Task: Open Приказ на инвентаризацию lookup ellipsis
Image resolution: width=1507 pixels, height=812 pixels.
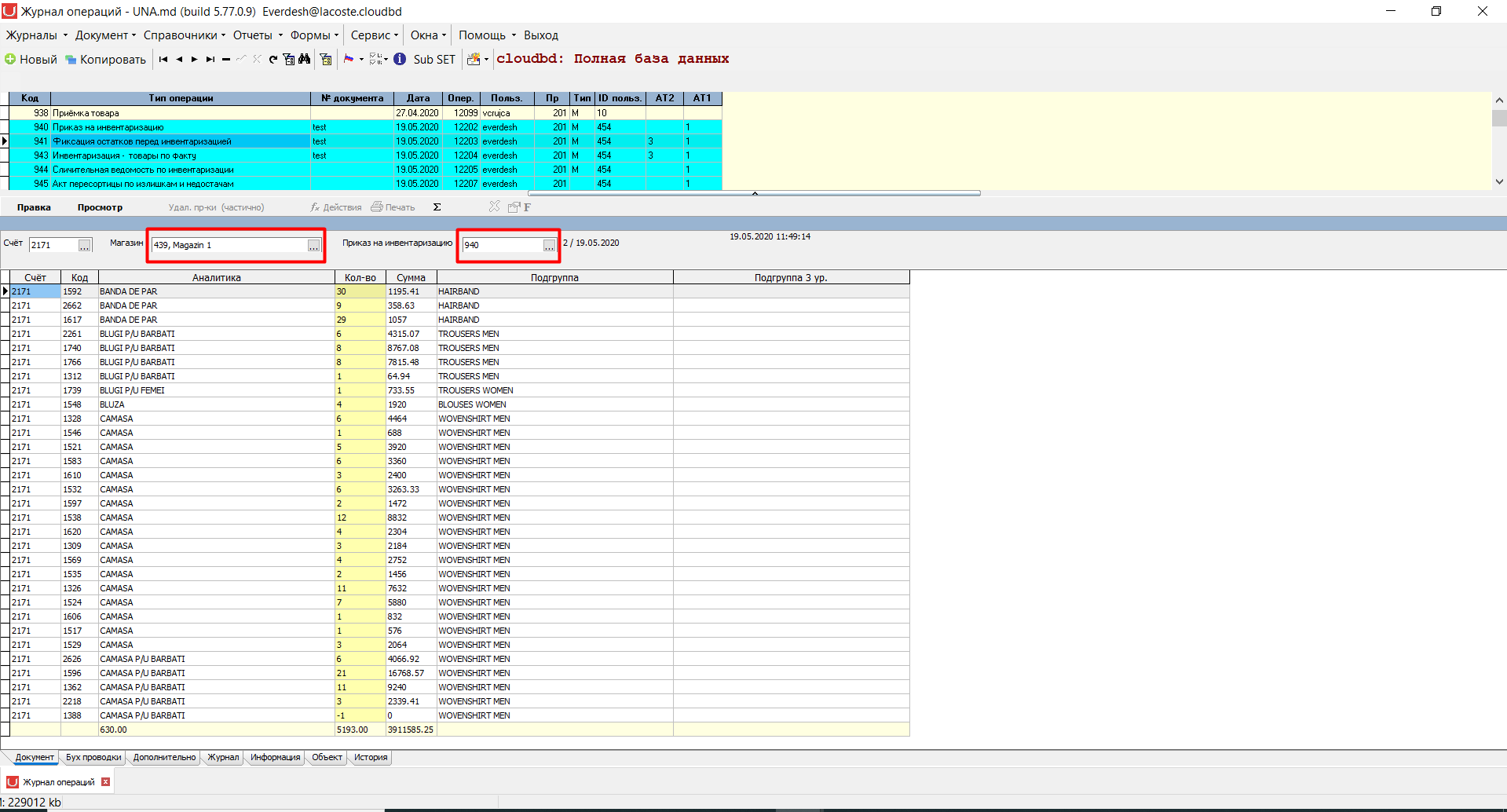Action: coord(549,245)
